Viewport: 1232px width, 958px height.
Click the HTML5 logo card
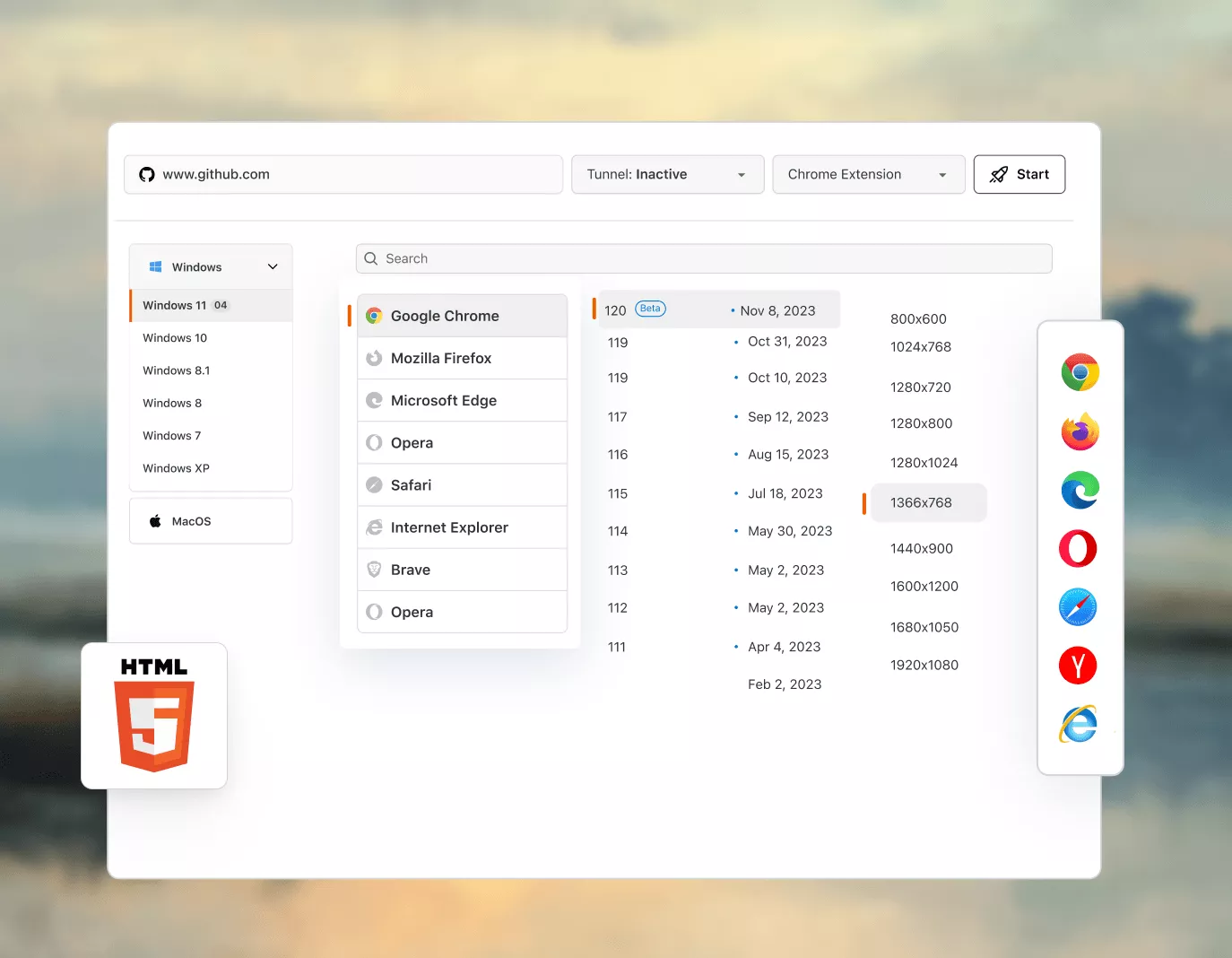[154, 716]
